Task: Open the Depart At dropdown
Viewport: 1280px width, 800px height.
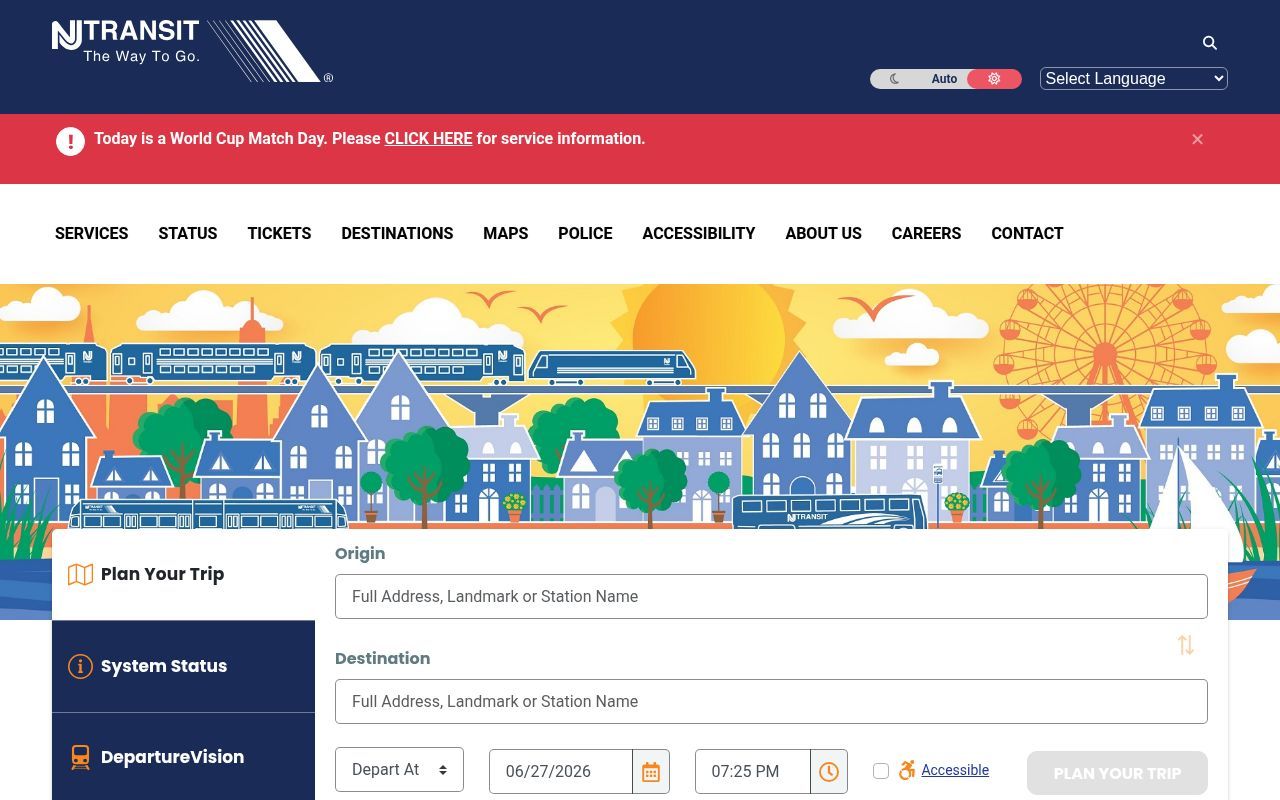Action: tap(399, 769)
